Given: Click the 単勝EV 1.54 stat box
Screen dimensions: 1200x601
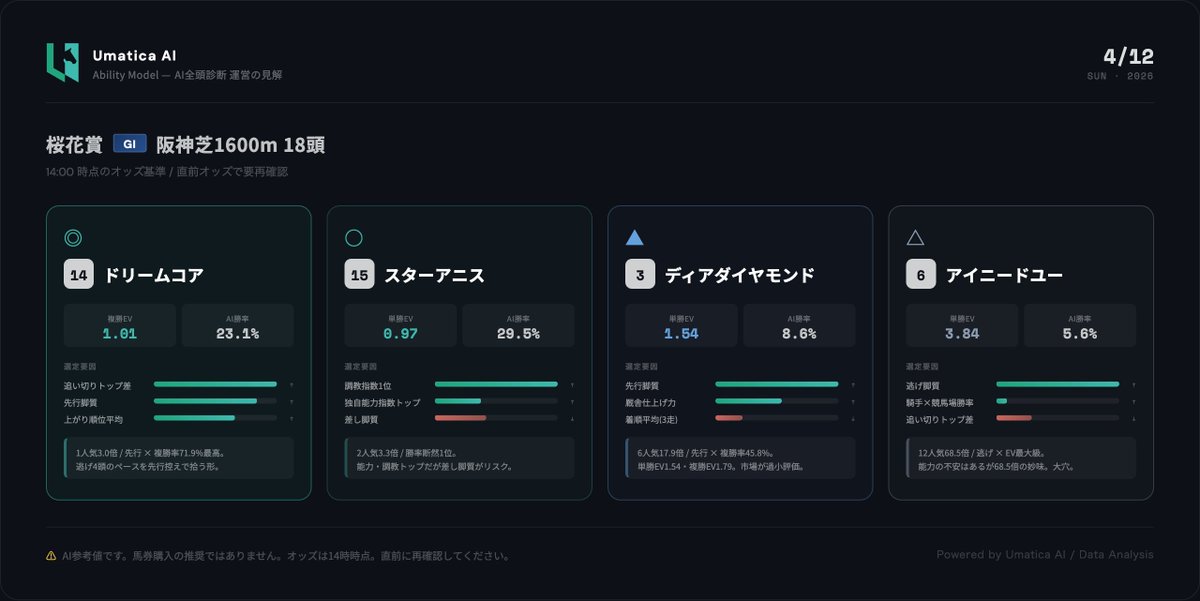Looking at the screenshot, I should [681, 326].
